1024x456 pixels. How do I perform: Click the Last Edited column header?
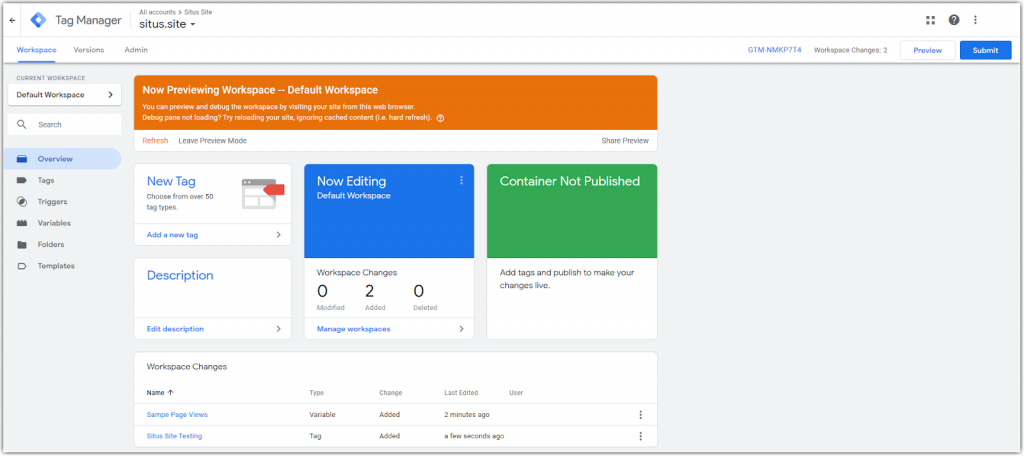pyautogui.click(x=461, y=393)
